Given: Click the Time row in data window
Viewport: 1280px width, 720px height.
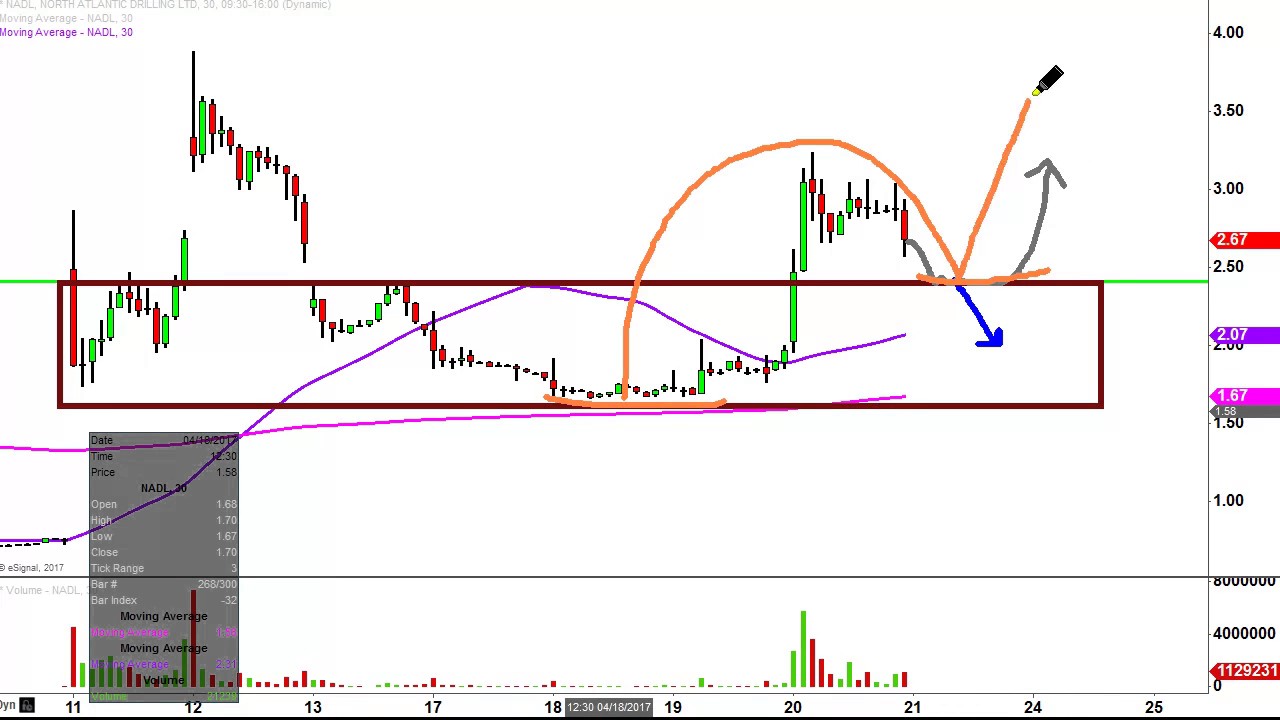Looking at the screenshot, I should click(x=164, y=456).
